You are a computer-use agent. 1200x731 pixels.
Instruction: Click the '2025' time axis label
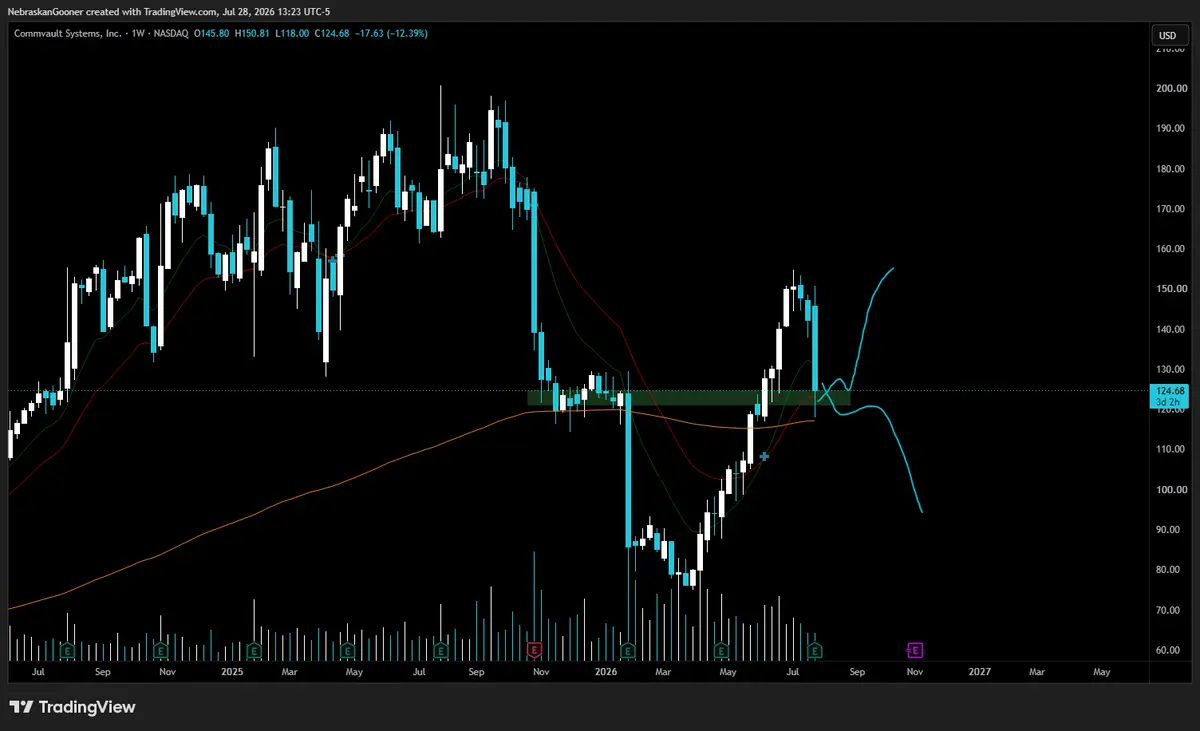232,673
